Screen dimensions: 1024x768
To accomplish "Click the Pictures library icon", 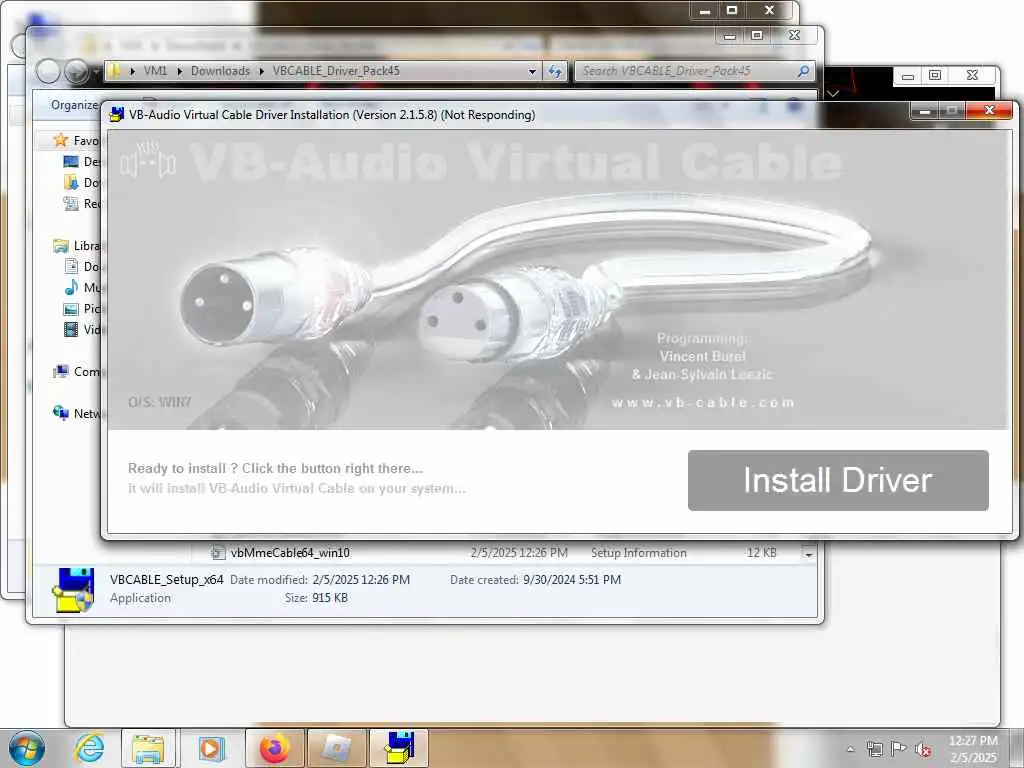I will [71, 308].
